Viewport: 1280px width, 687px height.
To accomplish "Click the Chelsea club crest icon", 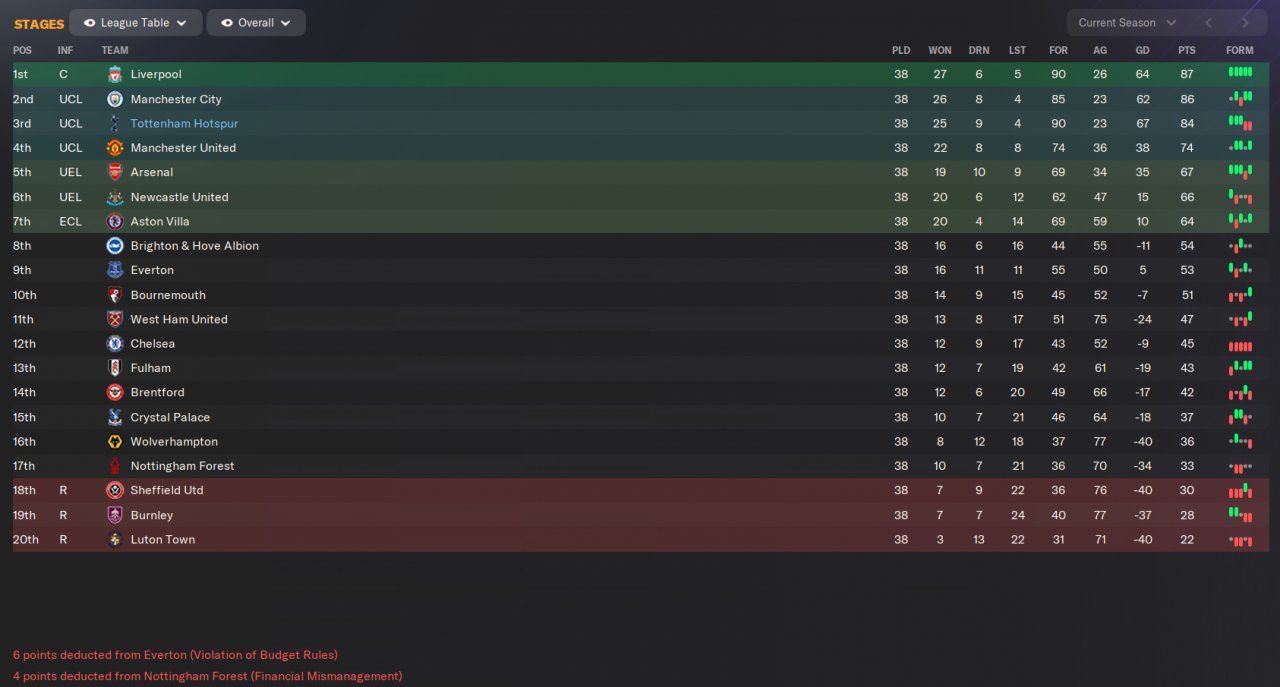I will pyautogui.click(x=115, y=343).
